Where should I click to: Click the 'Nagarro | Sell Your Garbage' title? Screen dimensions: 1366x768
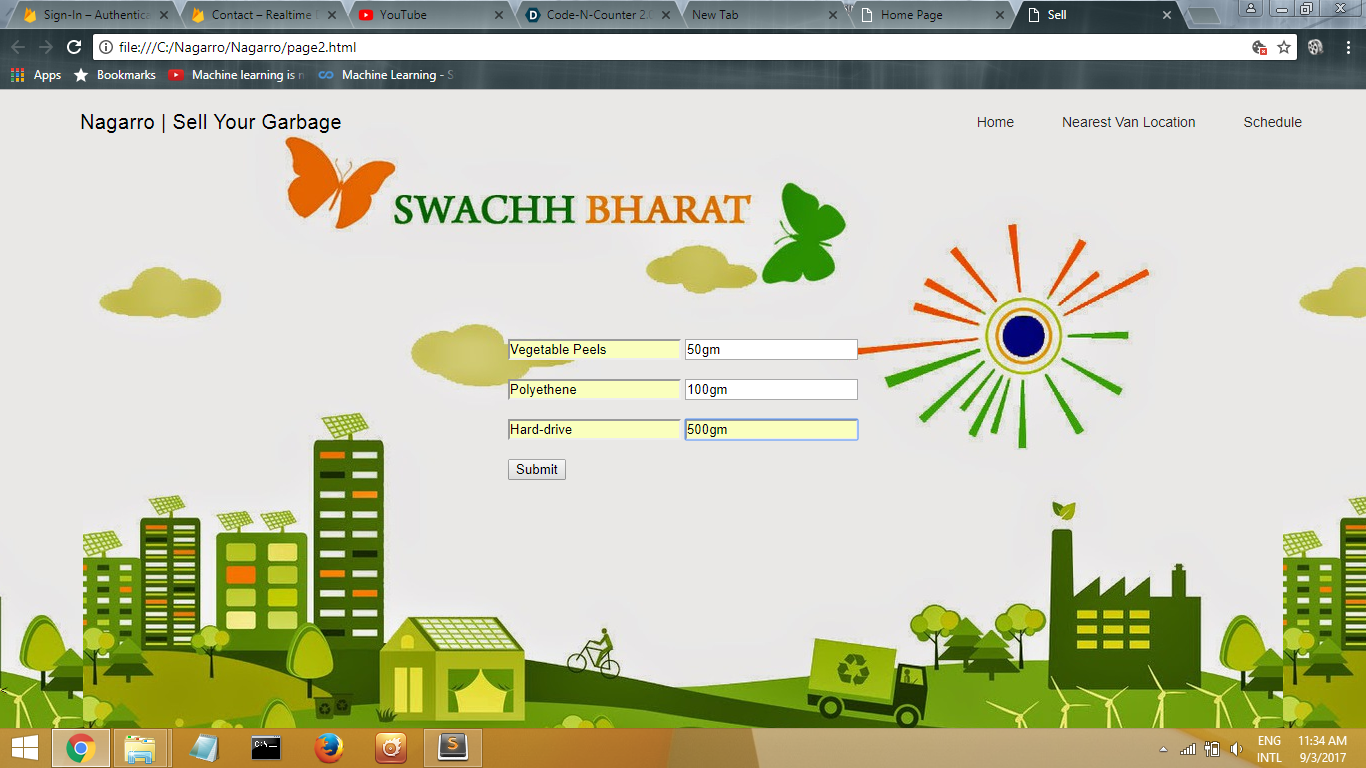211,122
